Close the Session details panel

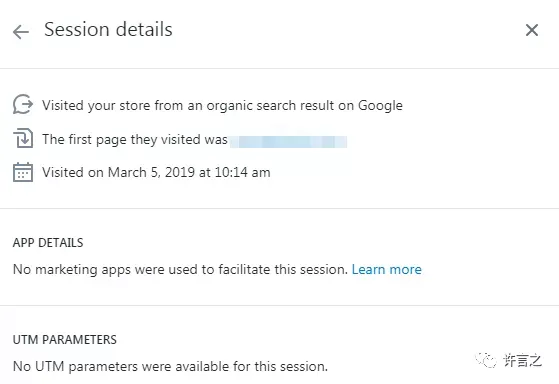click(532, 30)
